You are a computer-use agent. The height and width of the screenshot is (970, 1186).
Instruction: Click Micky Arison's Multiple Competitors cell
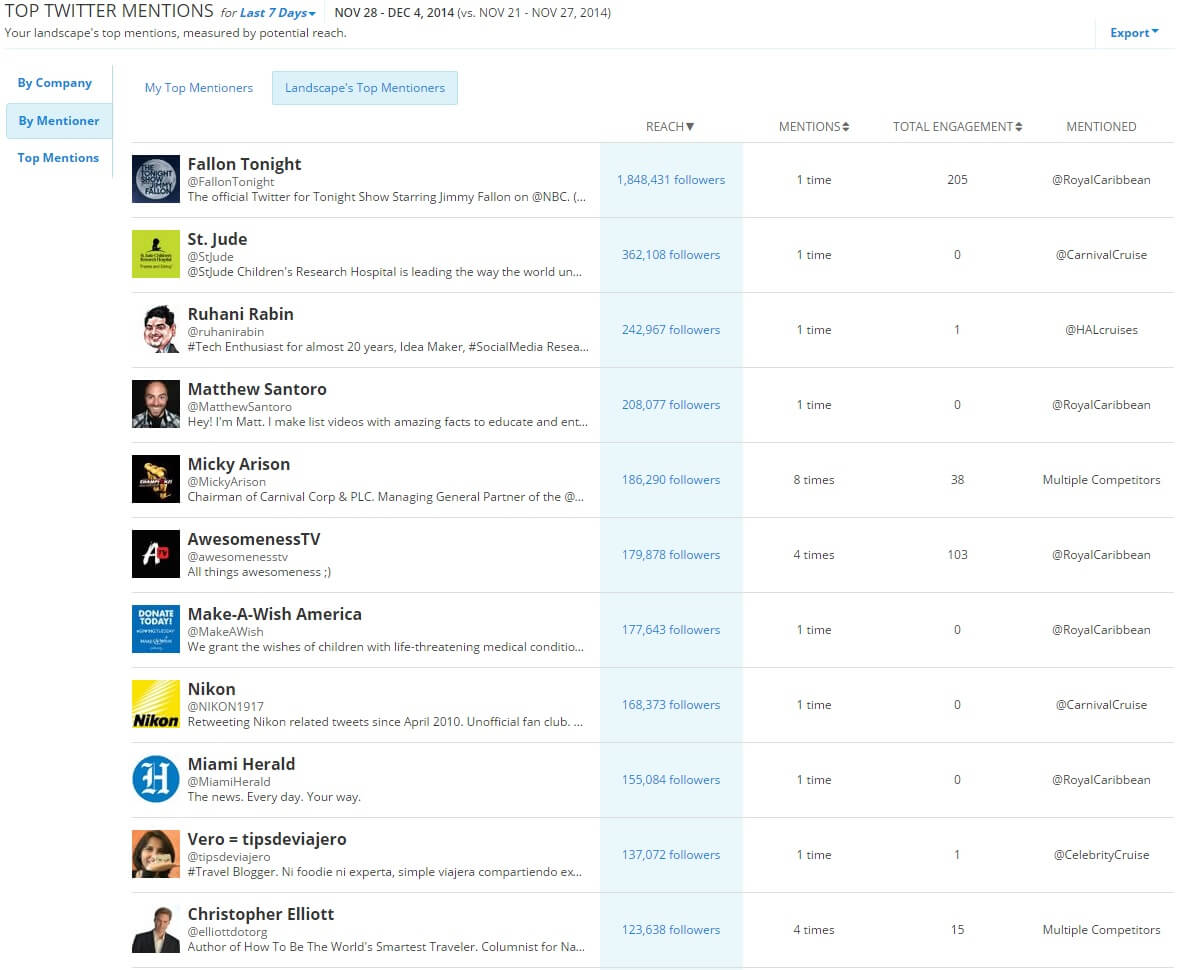1101,480
